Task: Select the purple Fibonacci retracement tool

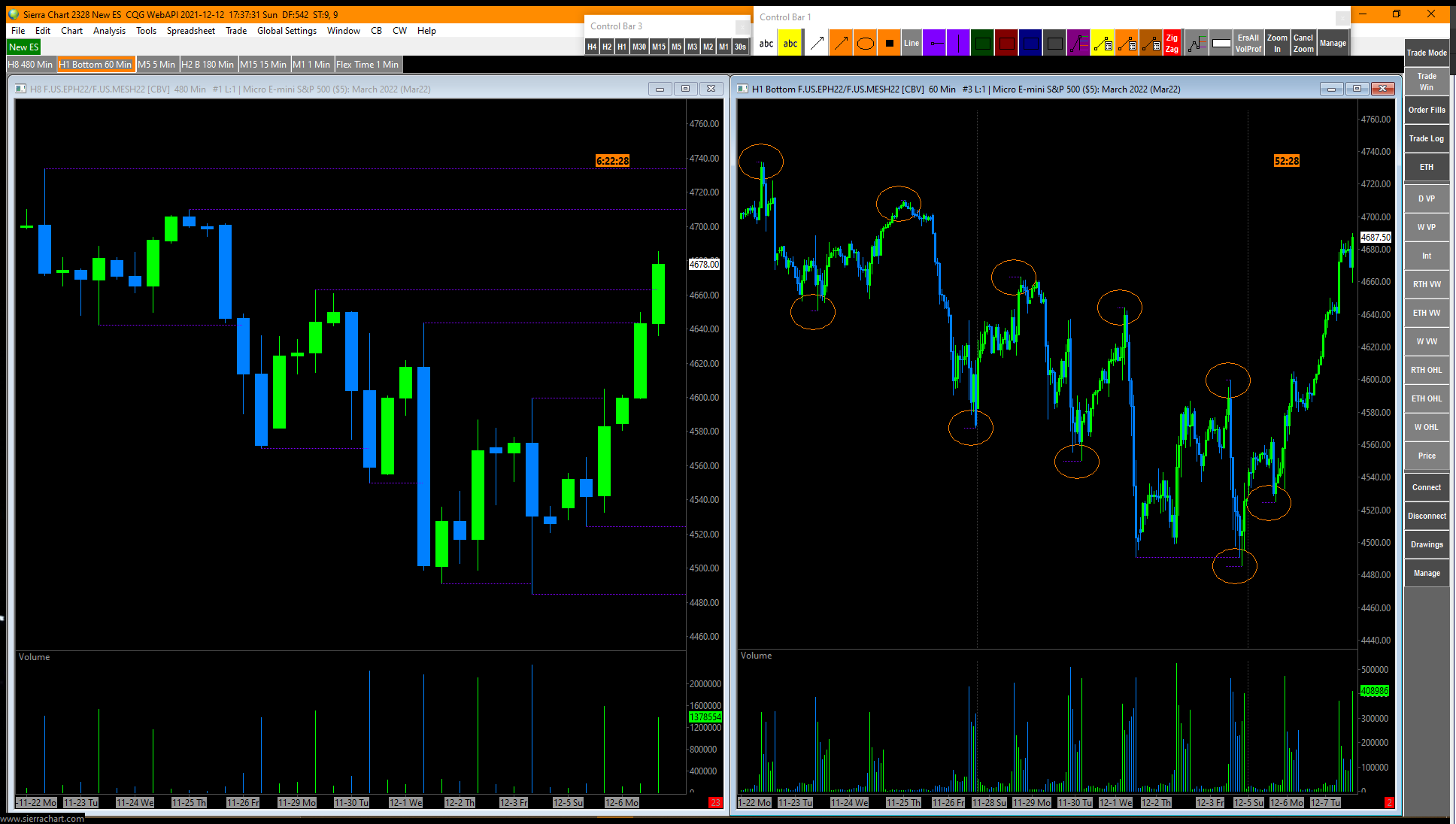Action: pyautogui.click(x=1078, y=44)
